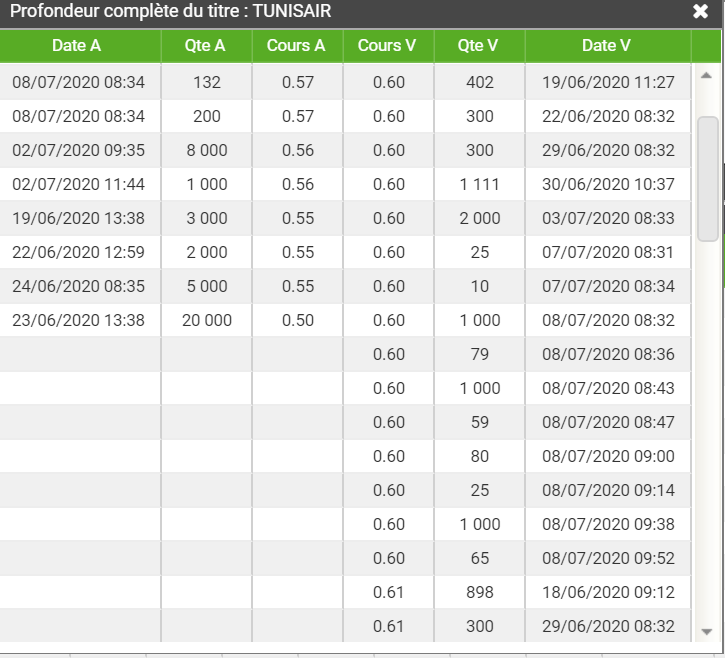Select the Cours A column header

tap(297, 46)
